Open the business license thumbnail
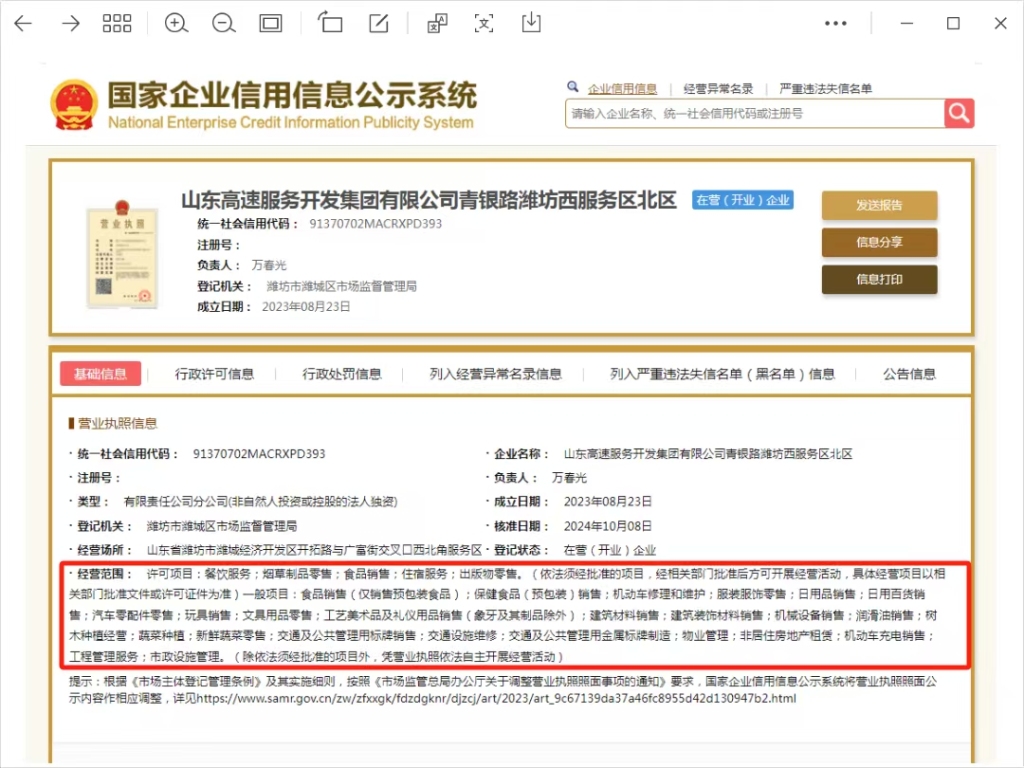This screenshot has height=768, width=1024. (x=122, y=254)
